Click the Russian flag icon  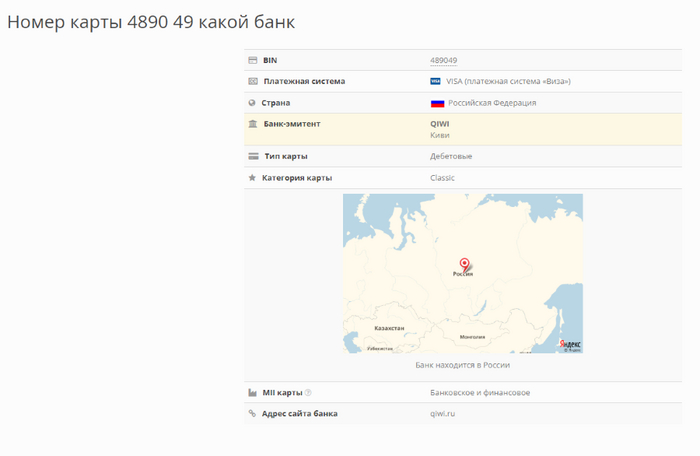pos(437,103)
